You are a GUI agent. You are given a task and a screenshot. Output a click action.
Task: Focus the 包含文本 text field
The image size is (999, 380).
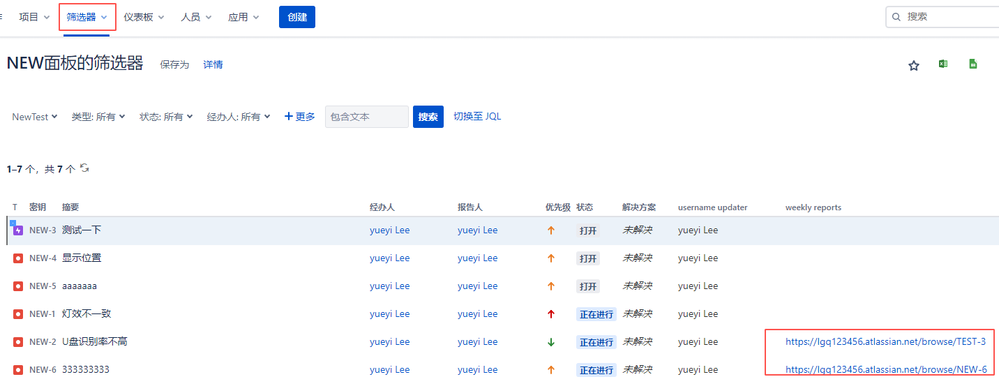click(x=367, y=117)
